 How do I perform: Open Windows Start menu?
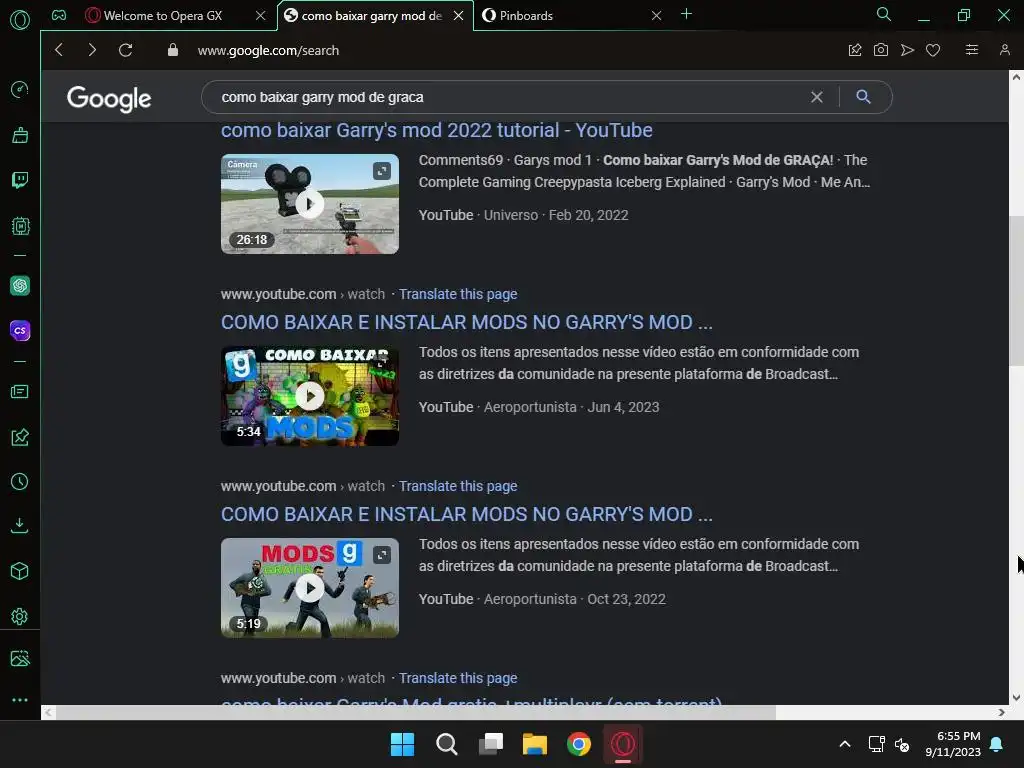[402, 744]
